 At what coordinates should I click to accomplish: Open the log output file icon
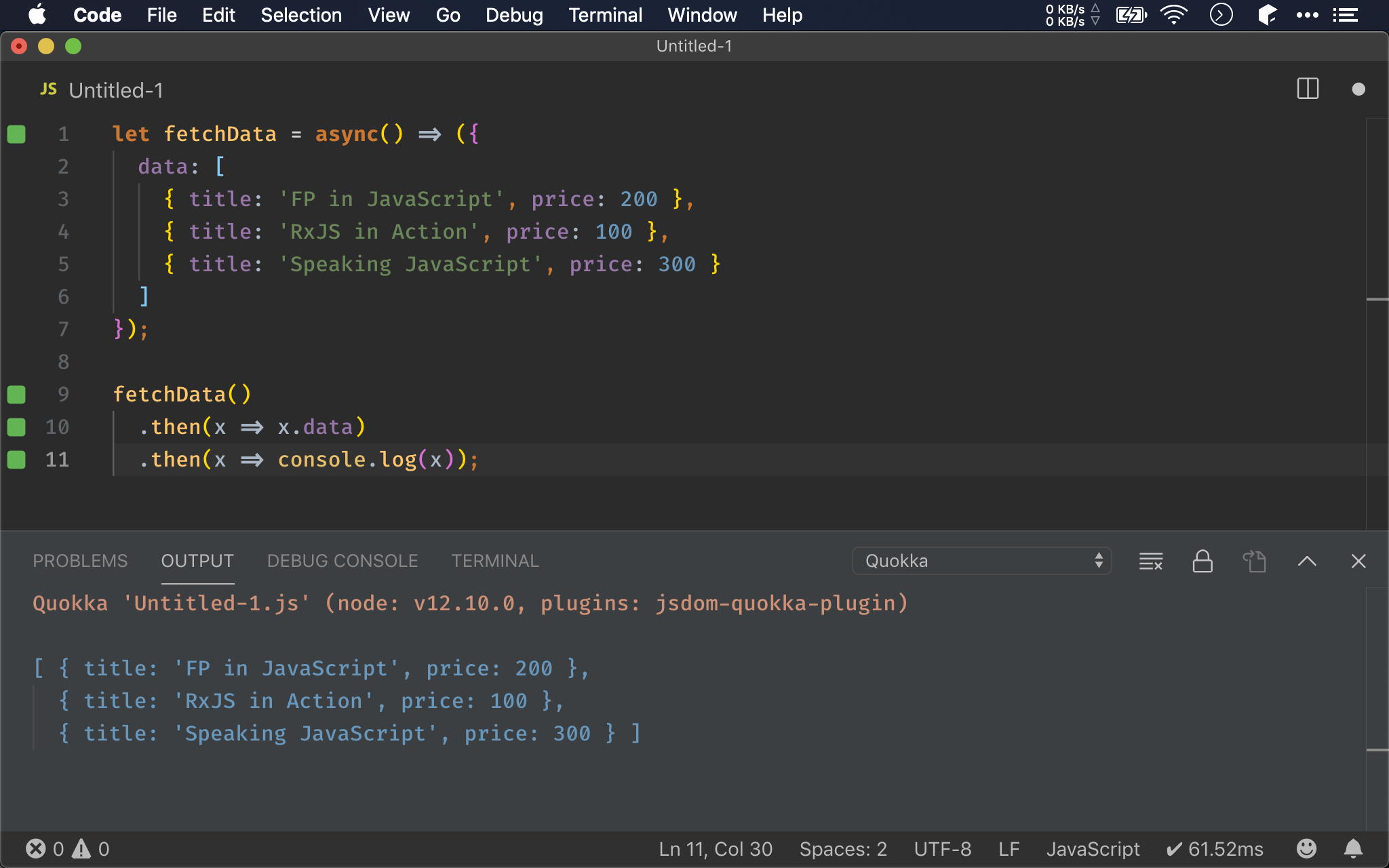[1255, 561]
